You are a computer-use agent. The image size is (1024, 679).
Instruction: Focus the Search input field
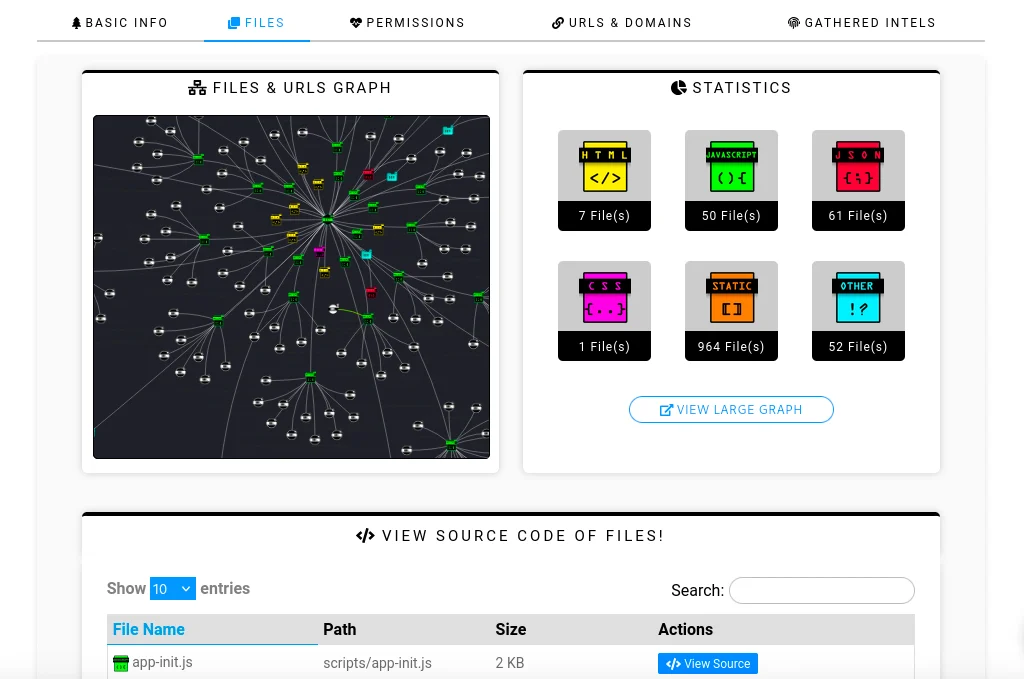point(822,590)
